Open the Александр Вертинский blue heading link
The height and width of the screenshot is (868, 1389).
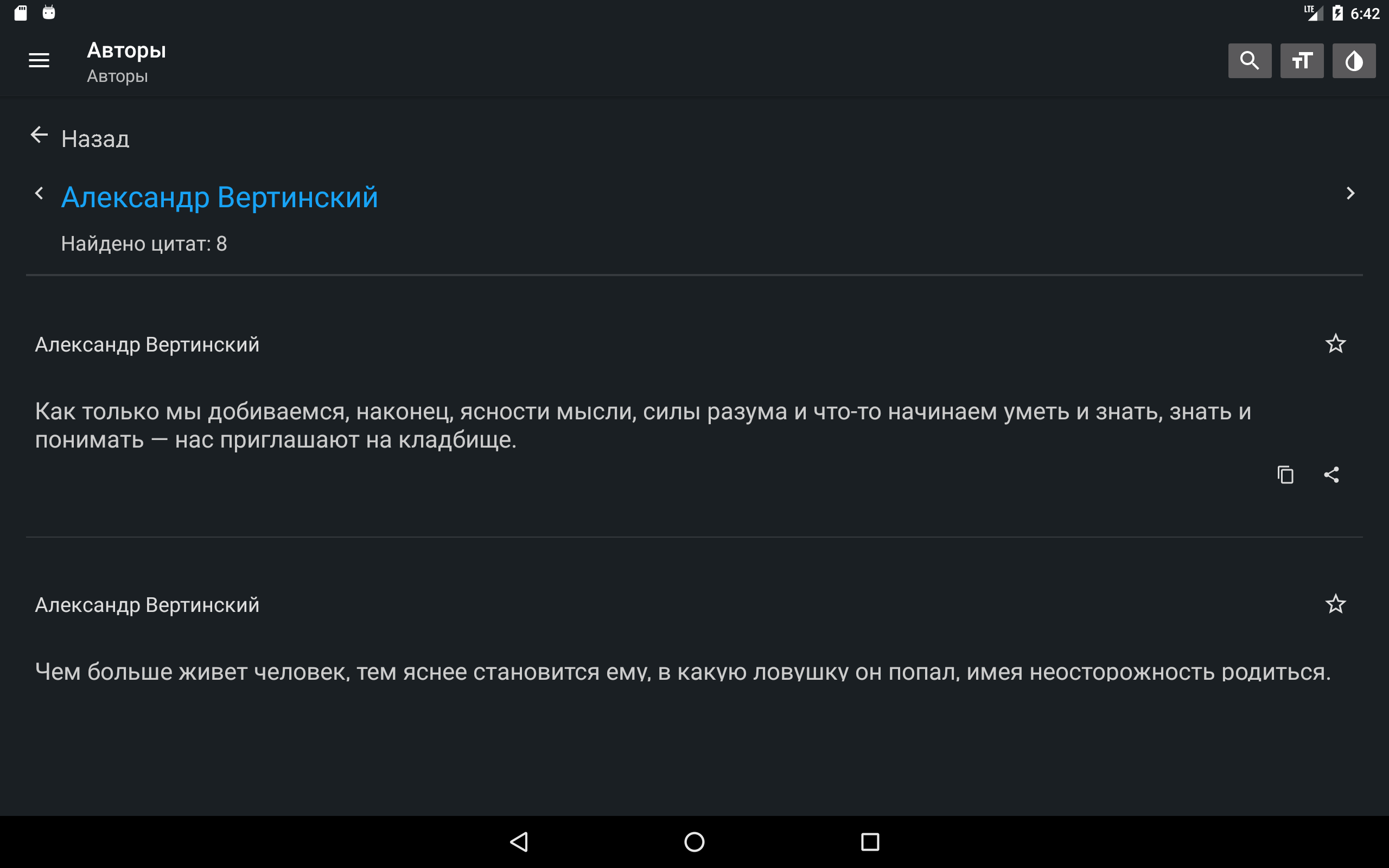220,197
